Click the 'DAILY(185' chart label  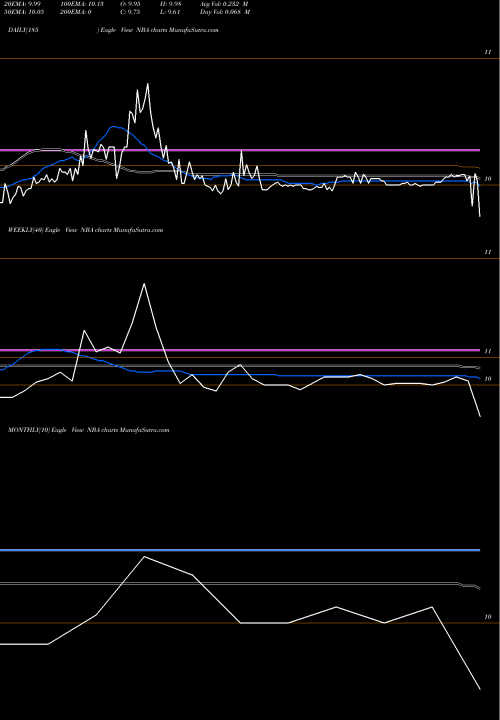[x=23, y=30]
